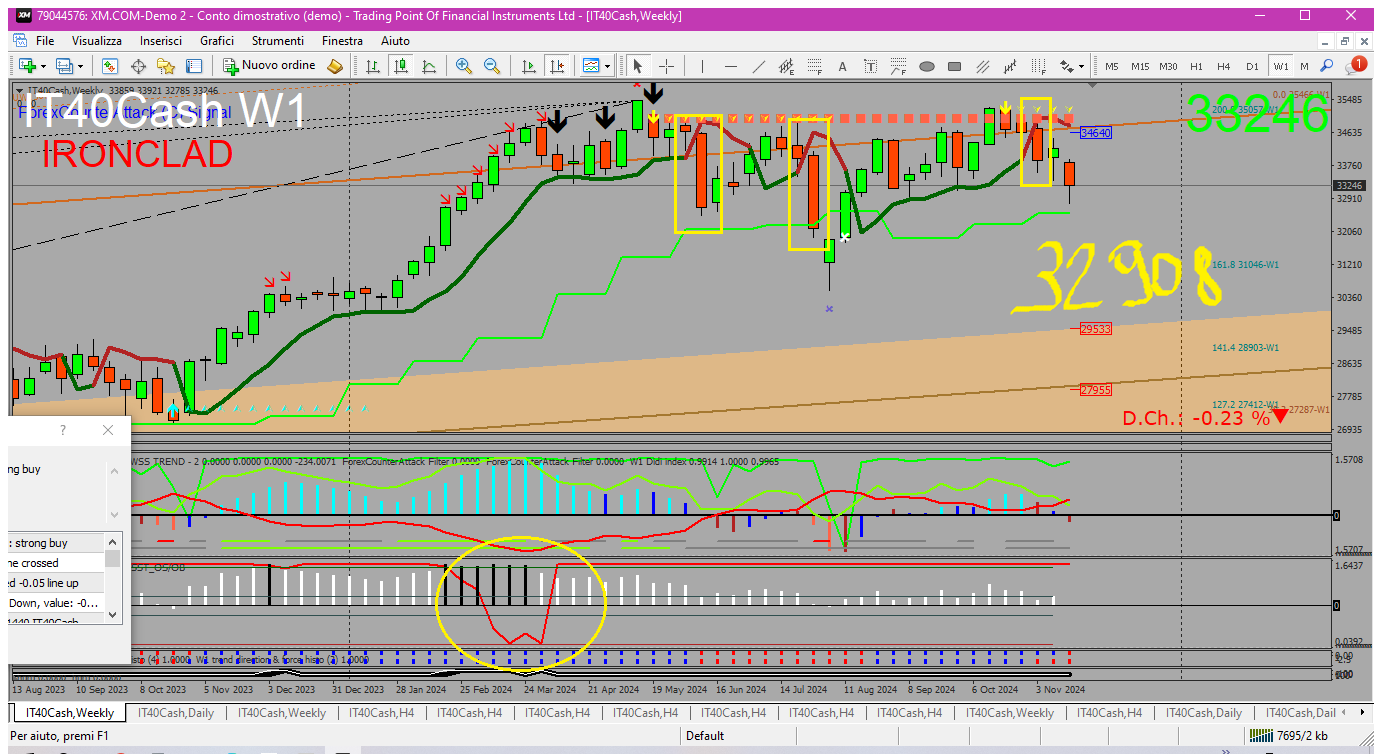The image size is (1382, 754).
Task: Open the File menu
Action: (x=45, y=41)
